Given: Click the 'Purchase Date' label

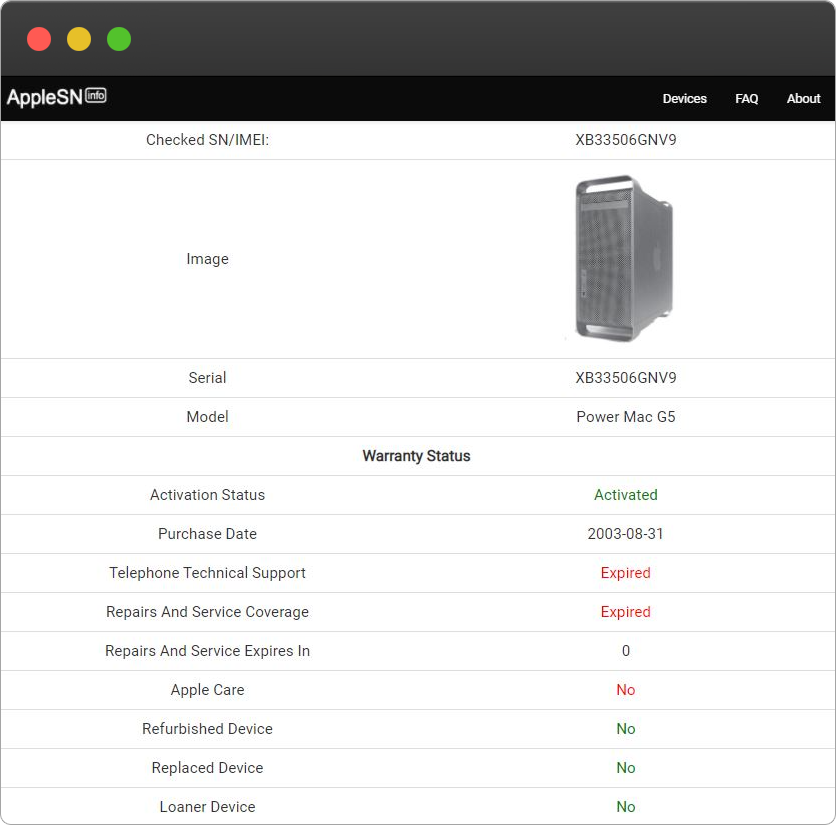Looking at the screenshot, I should pyautogui.click(x=207, y=534).
